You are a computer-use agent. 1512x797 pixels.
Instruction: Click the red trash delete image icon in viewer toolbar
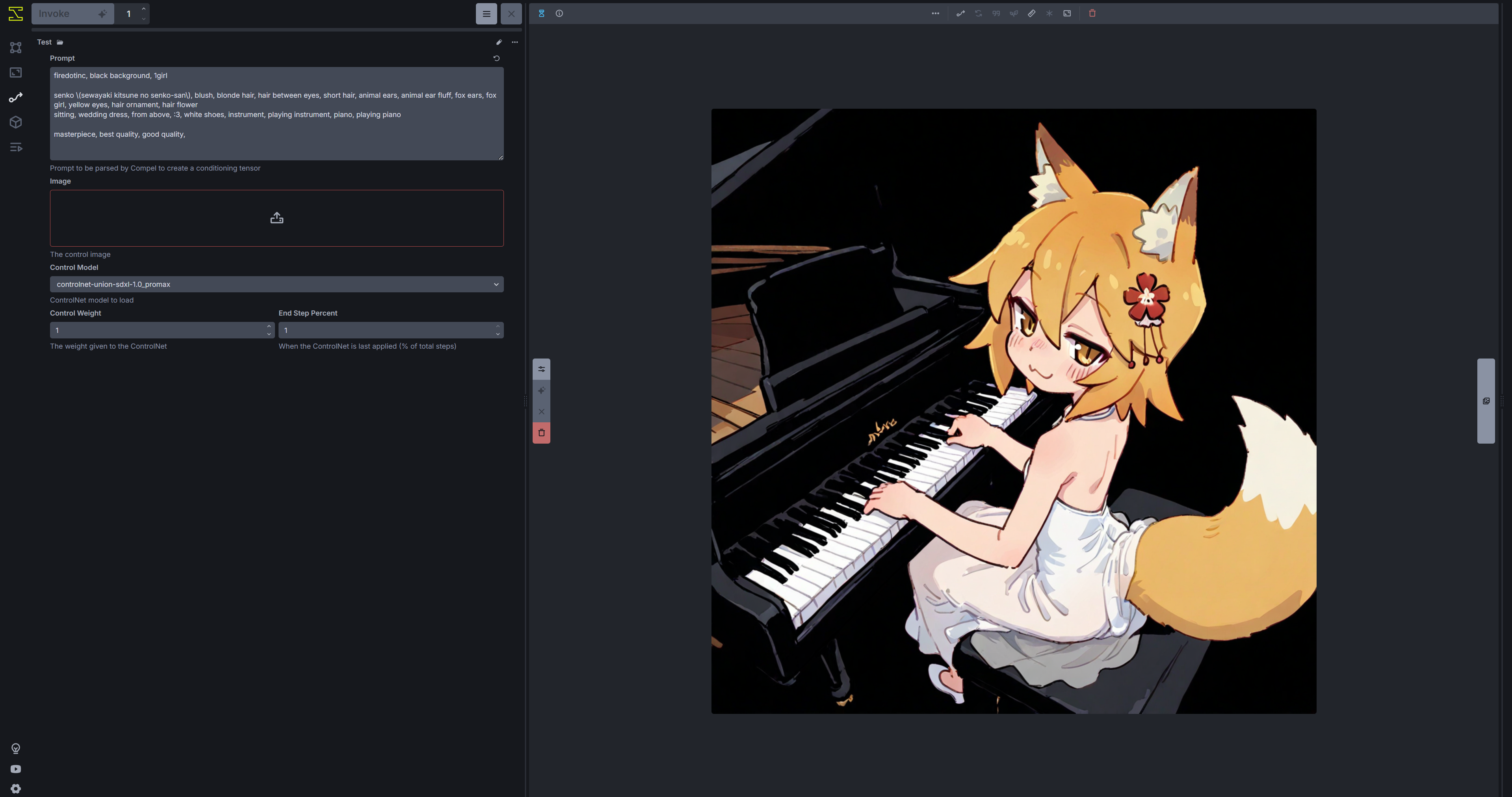click(1092, 13)
